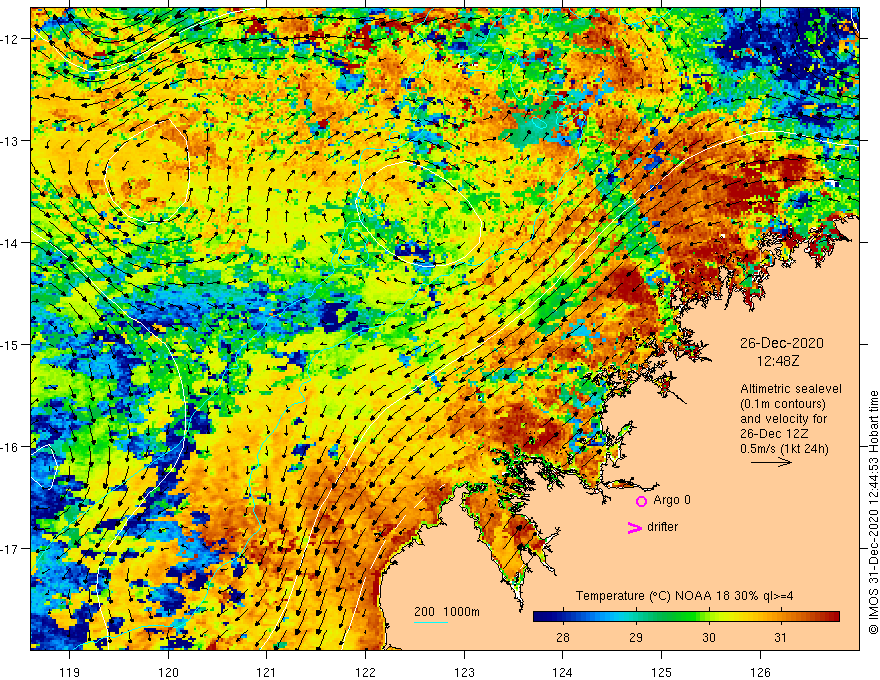Click the longitude axis label '119'

pos(70,672)
